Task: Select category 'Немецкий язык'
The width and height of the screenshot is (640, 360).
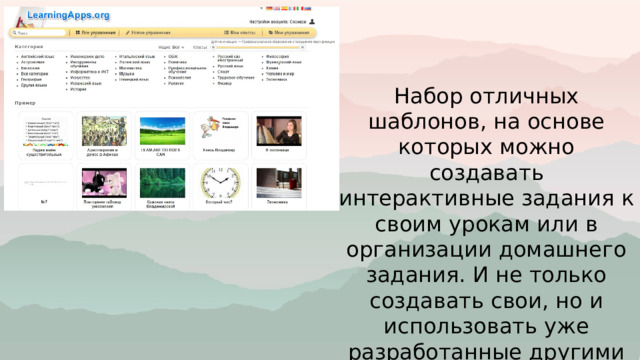Action: (134, 80)
